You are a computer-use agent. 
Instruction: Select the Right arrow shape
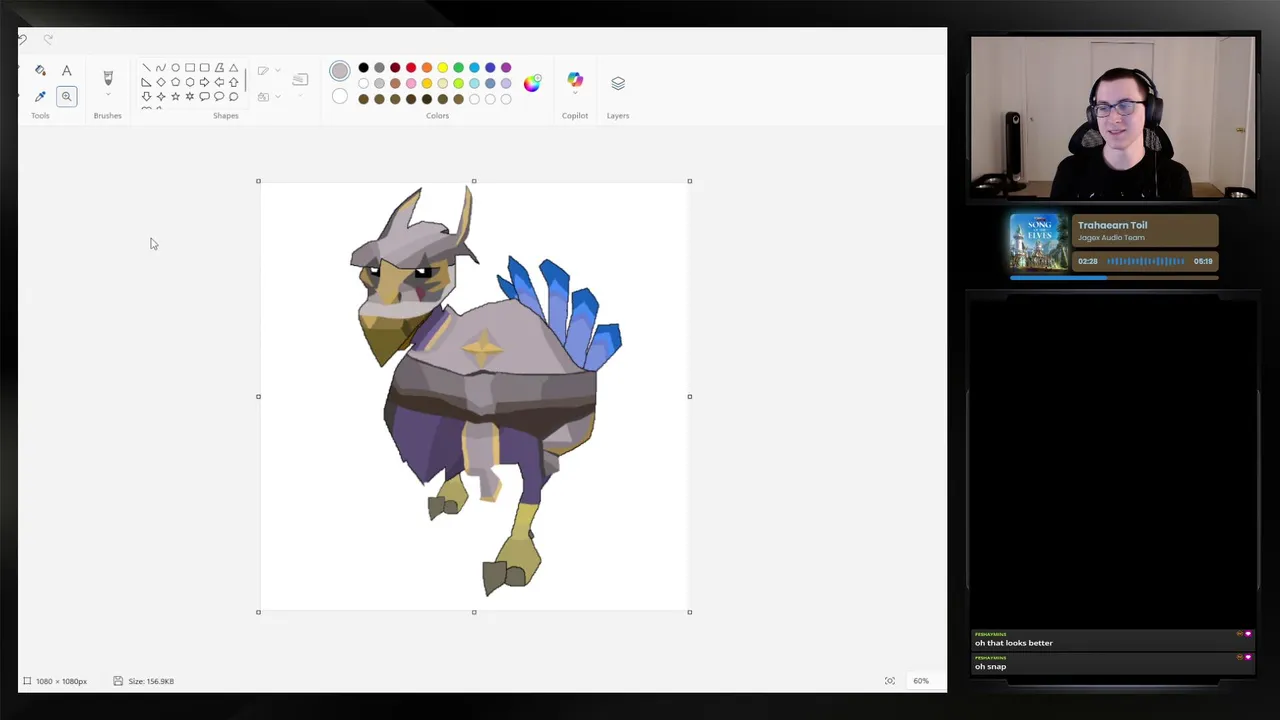[x=205, y=82]
